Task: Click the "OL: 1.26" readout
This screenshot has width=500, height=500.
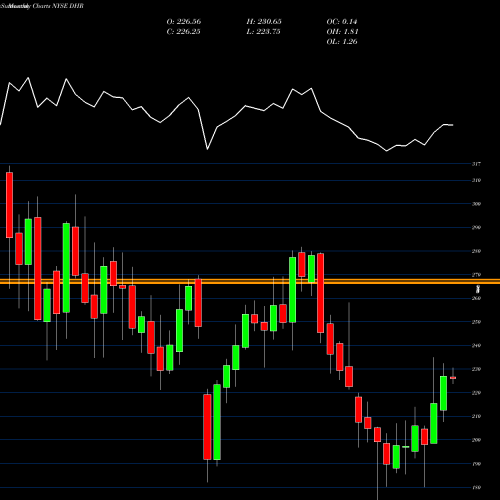Action: point(342,42)
